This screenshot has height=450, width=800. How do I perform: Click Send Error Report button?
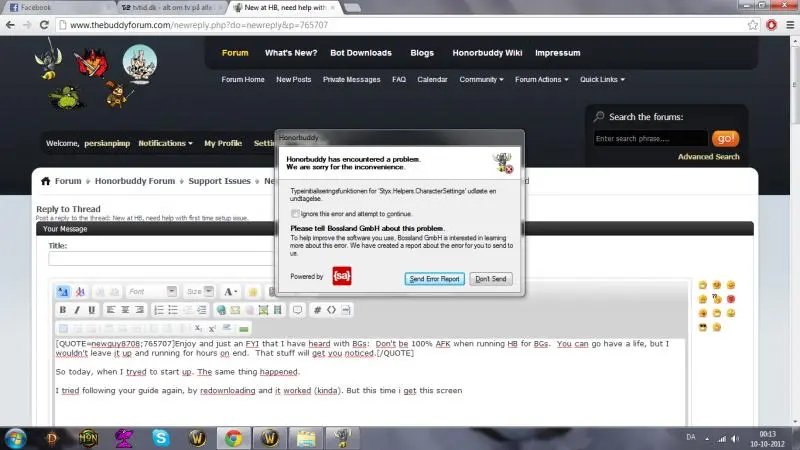(434, 279)
